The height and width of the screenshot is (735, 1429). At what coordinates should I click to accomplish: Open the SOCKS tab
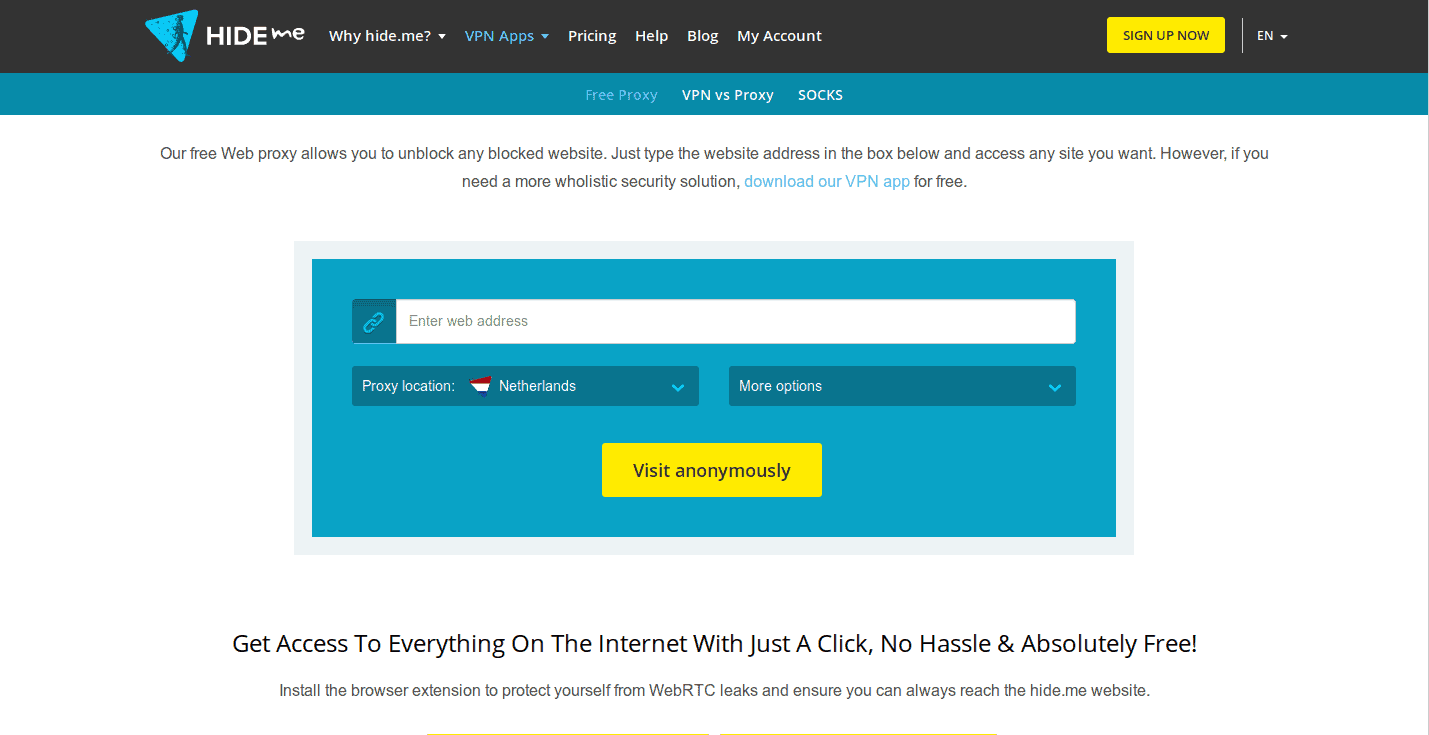820,95
